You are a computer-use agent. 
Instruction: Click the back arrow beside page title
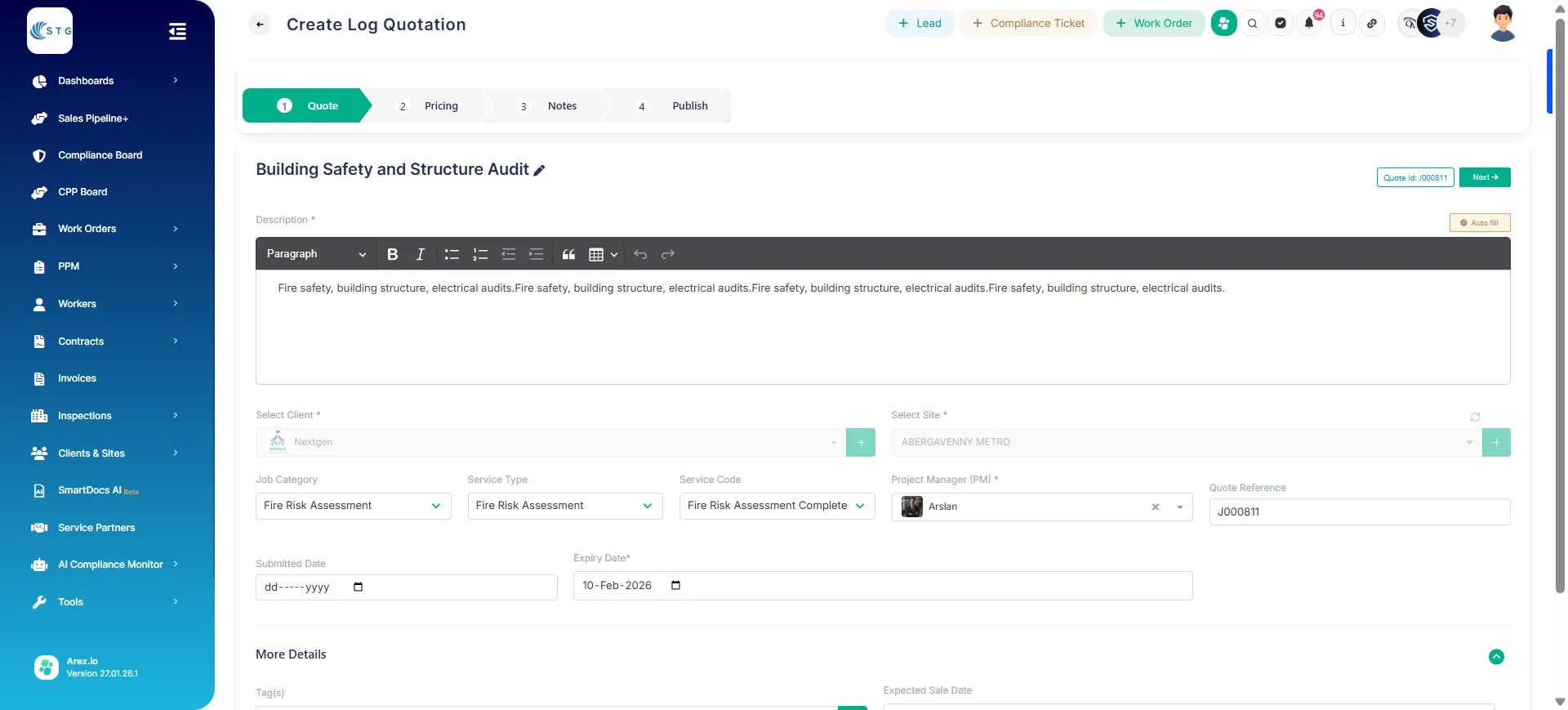click(260, 25)
